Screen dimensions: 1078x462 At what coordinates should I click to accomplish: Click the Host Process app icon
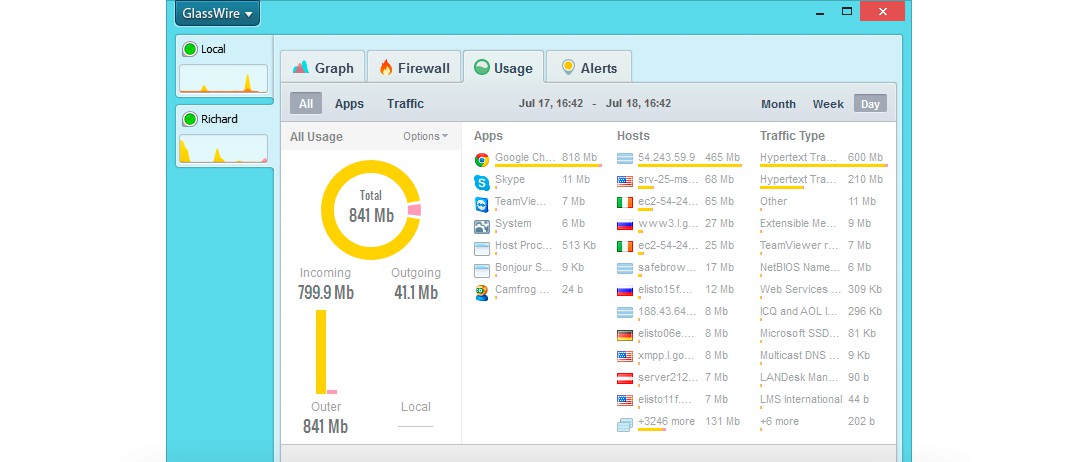482,248
